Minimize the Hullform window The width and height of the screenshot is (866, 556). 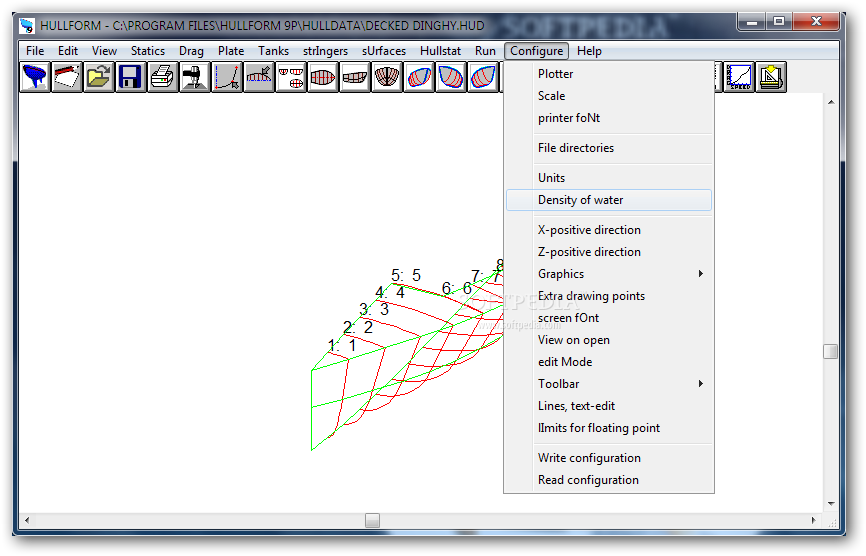pos(752,22)
